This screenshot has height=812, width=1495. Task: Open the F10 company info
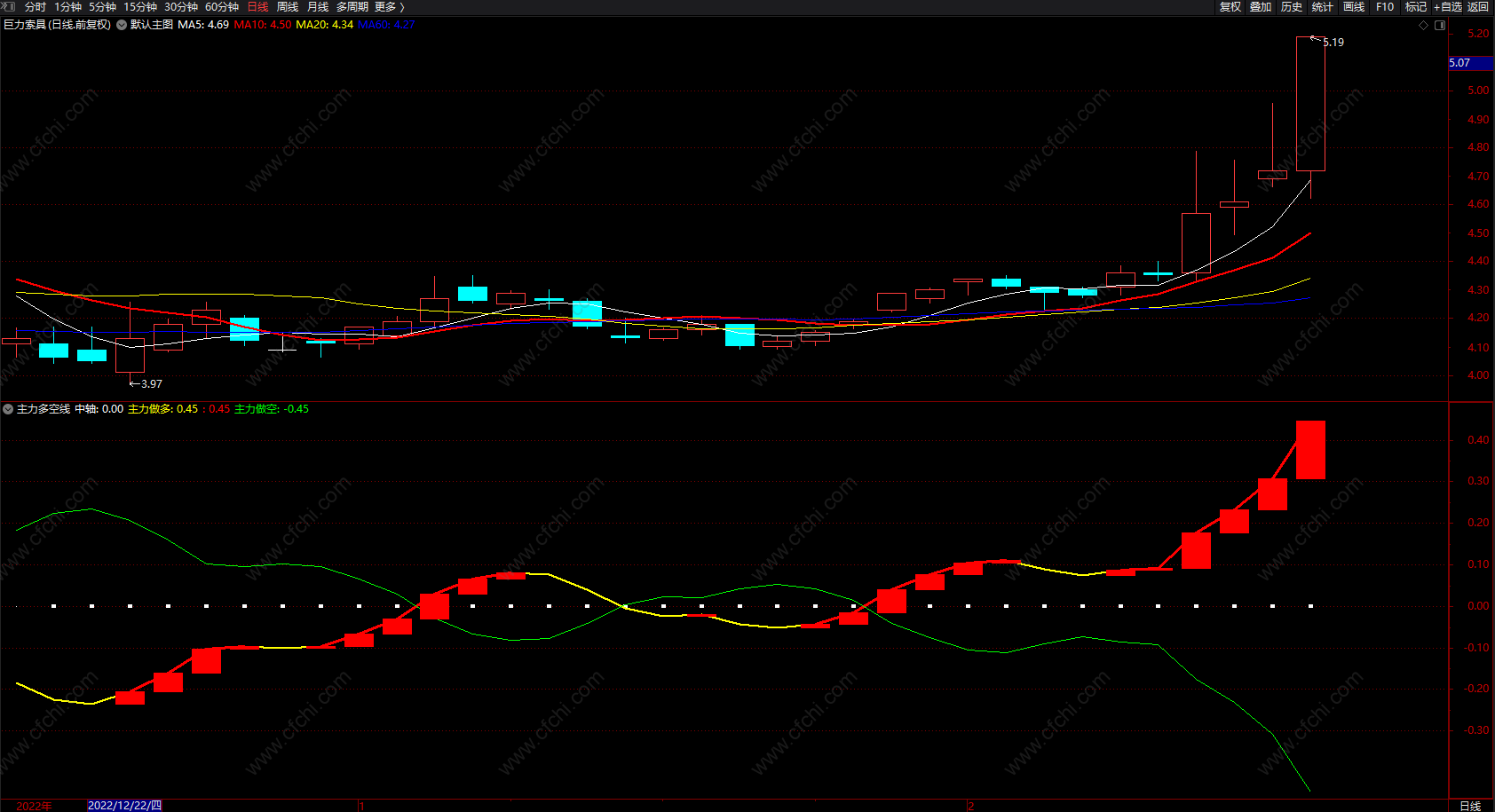tap(1385, 7)
